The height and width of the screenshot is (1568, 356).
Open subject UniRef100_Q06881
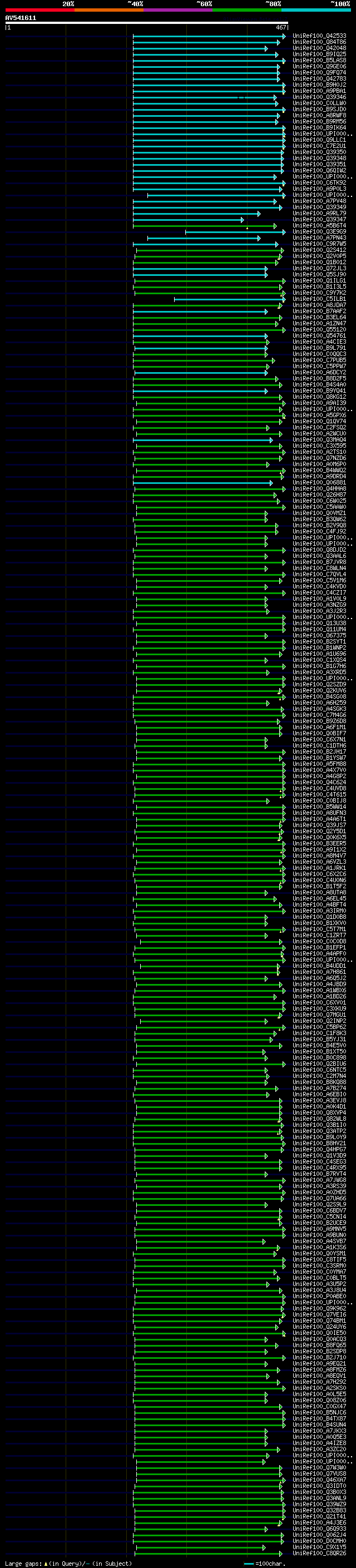(319, 483)
